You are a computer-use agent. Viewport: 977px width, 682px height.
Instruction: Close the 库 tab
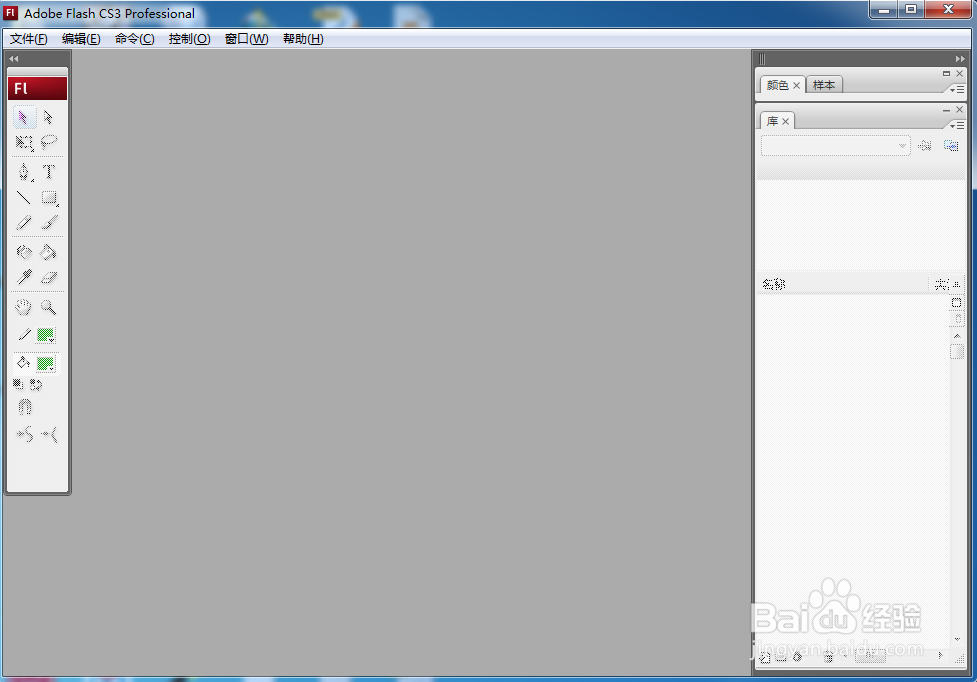click(786, 121)
